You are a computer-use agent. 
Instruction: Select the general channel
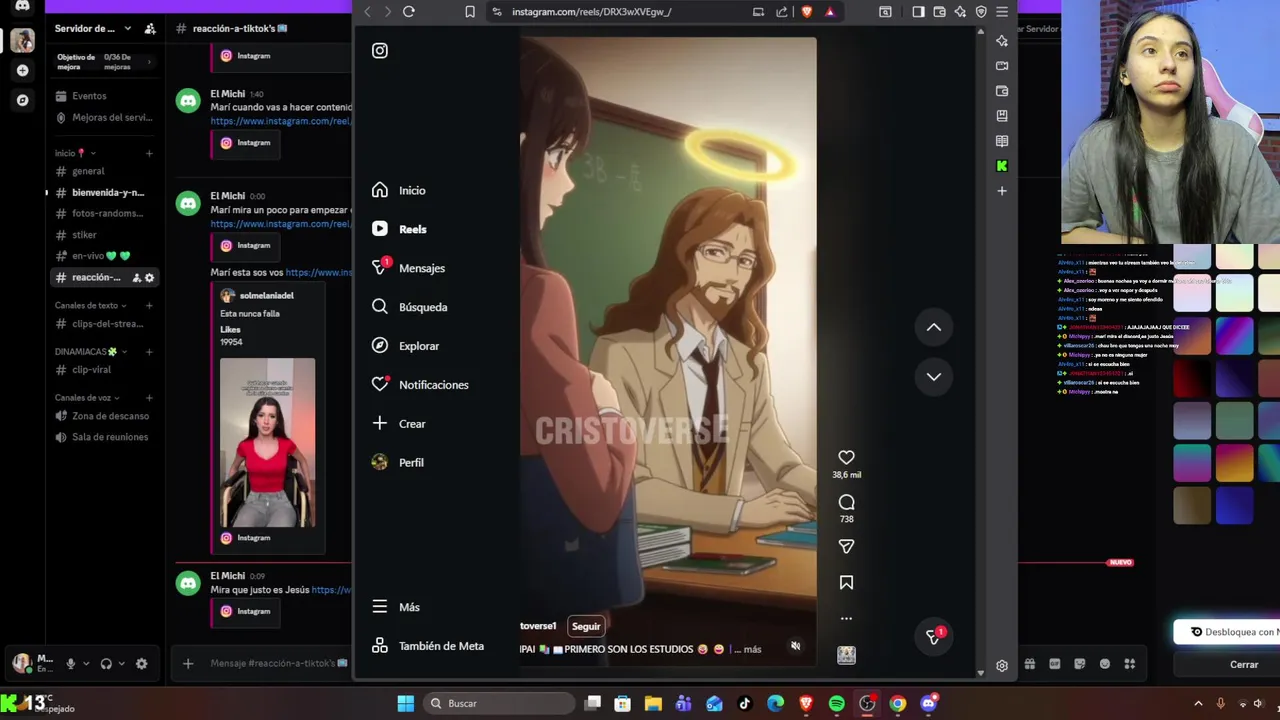88,171
